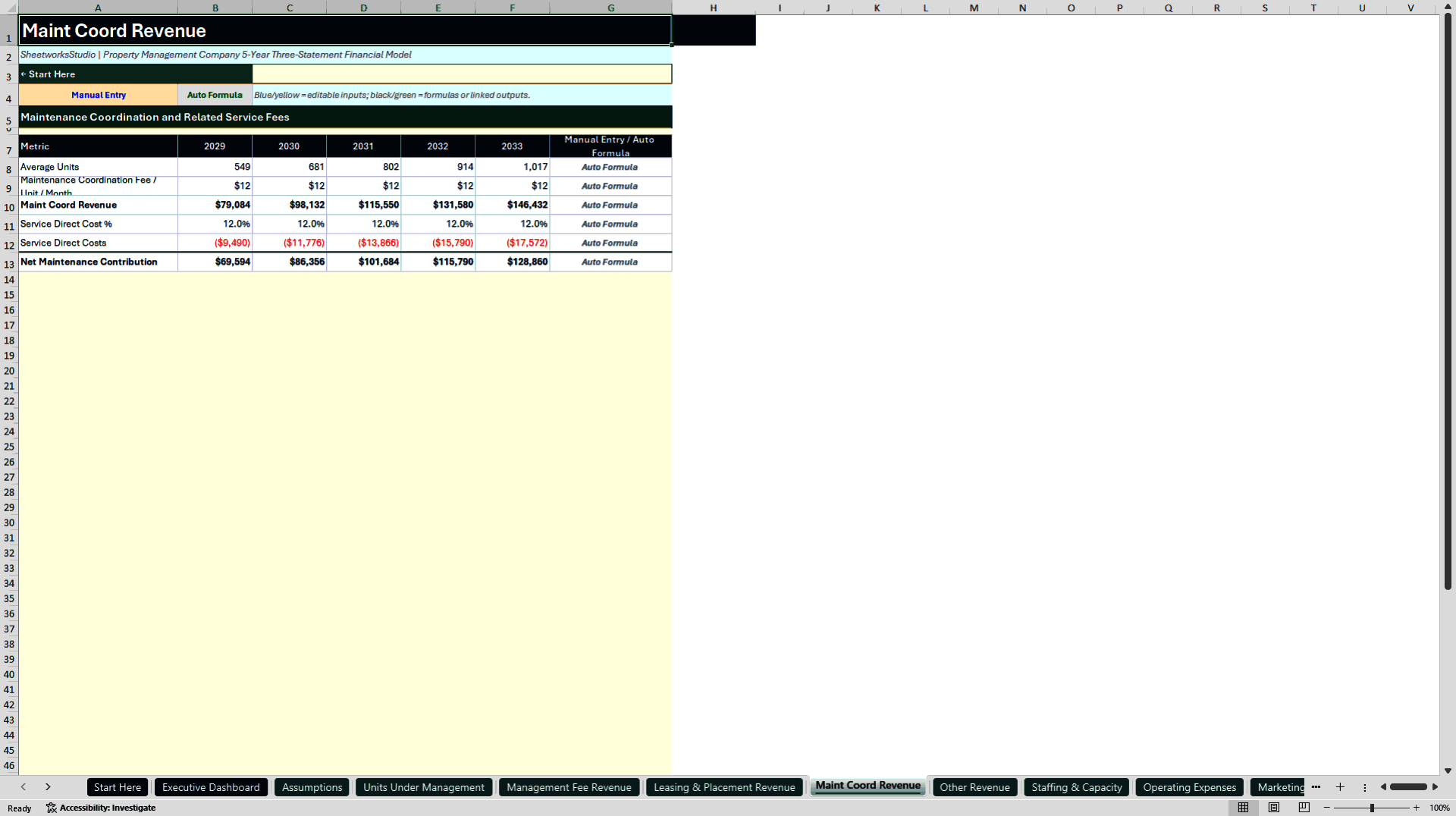Click the zoom in plus button

pos(1417,808)
